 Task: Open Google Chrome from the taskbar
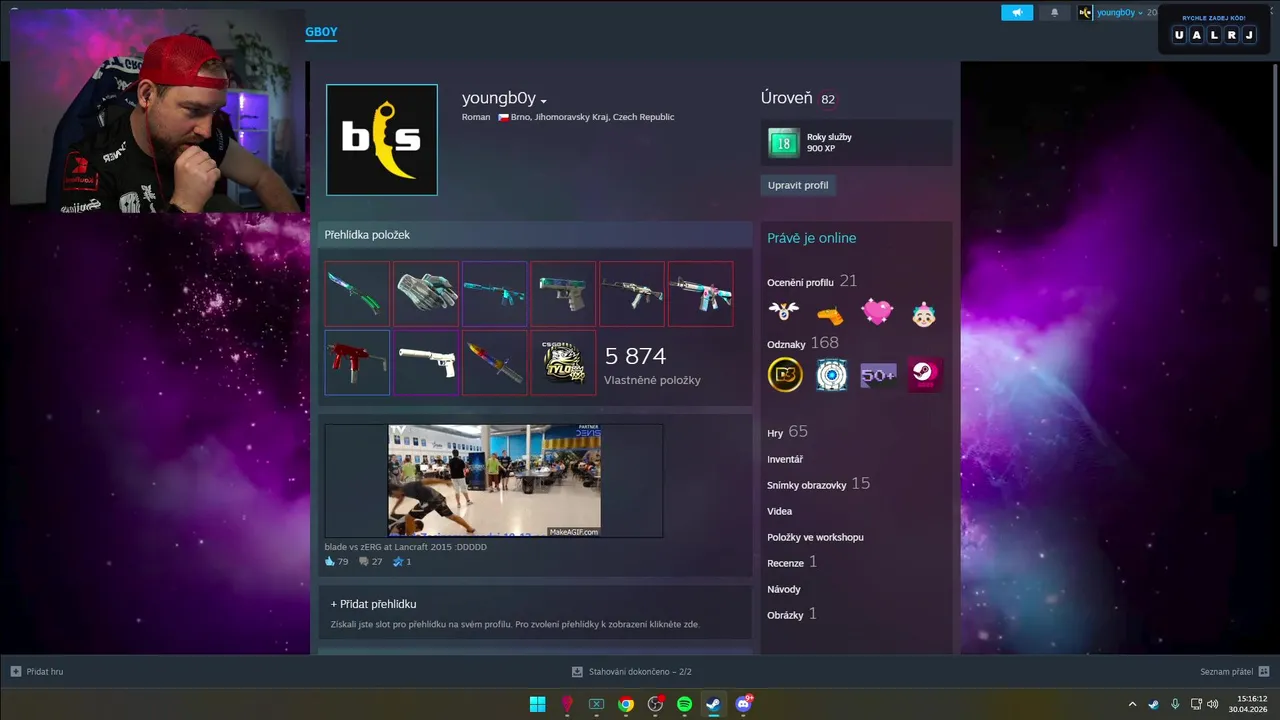tap(626, 704)
